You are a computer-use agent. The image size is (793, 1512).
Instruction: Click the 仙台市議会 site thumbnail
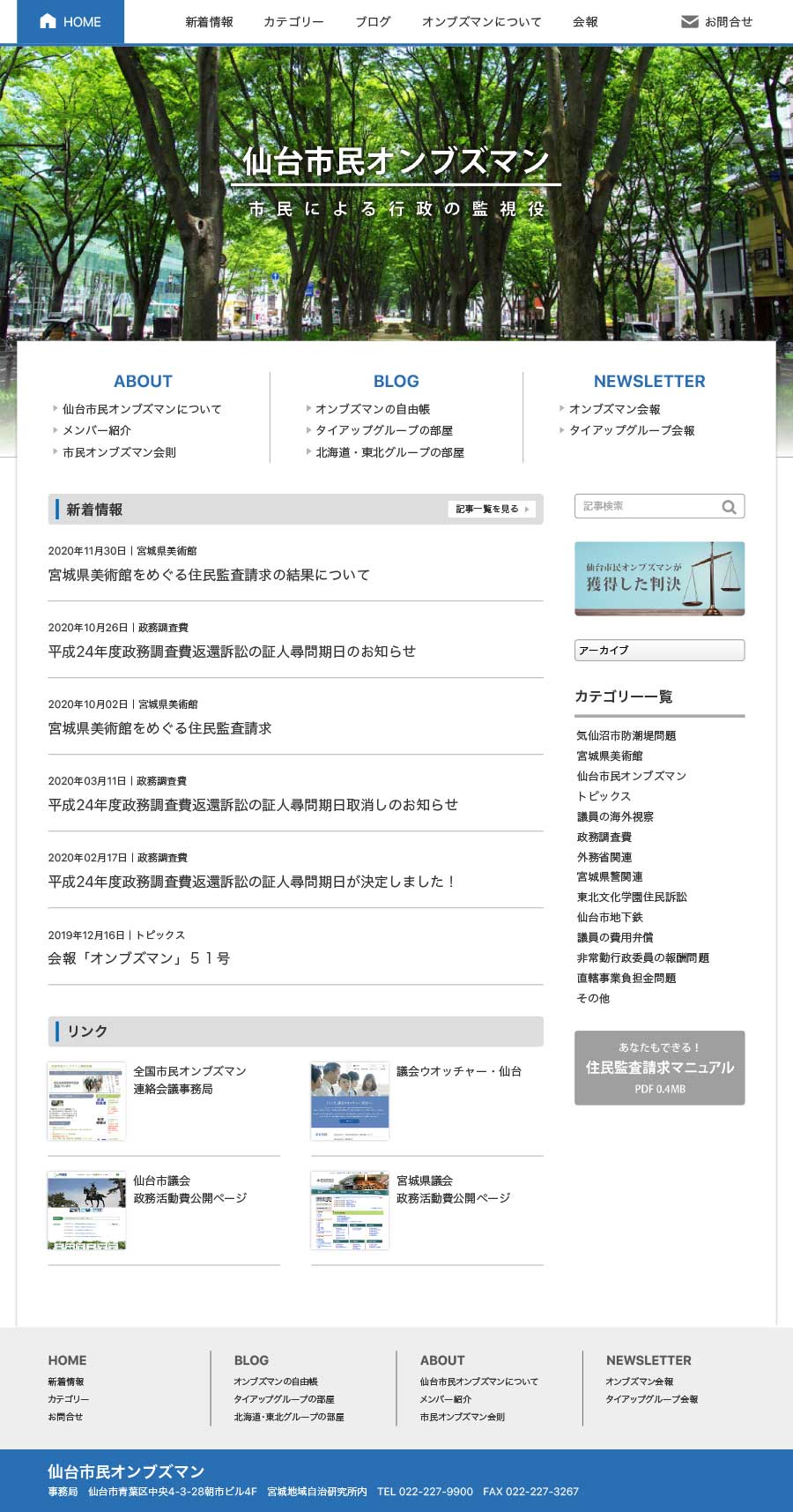point(86,1210)
